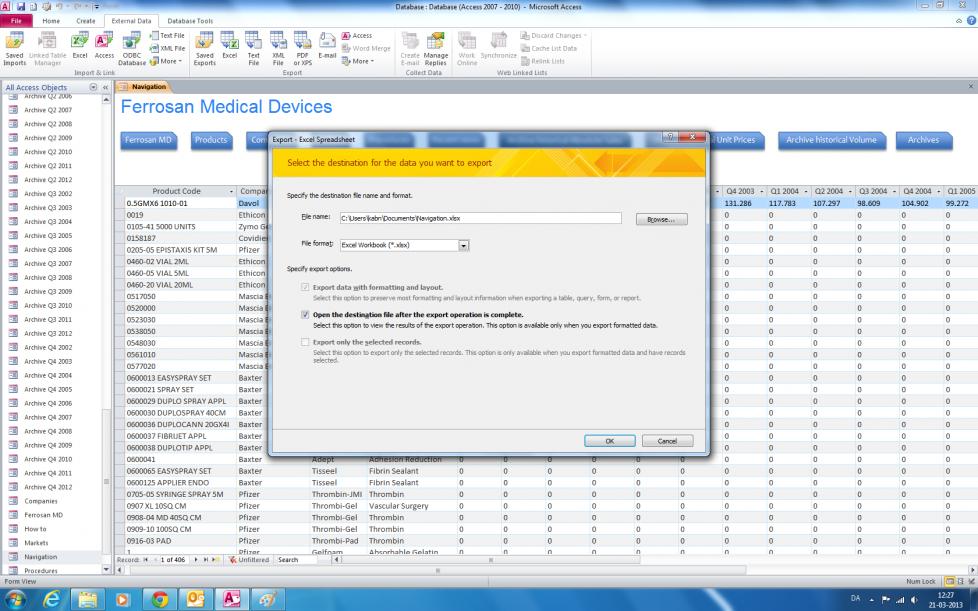Cancel the Export dialog
This screenshot has width=978, height=611.
pos(667,441)
